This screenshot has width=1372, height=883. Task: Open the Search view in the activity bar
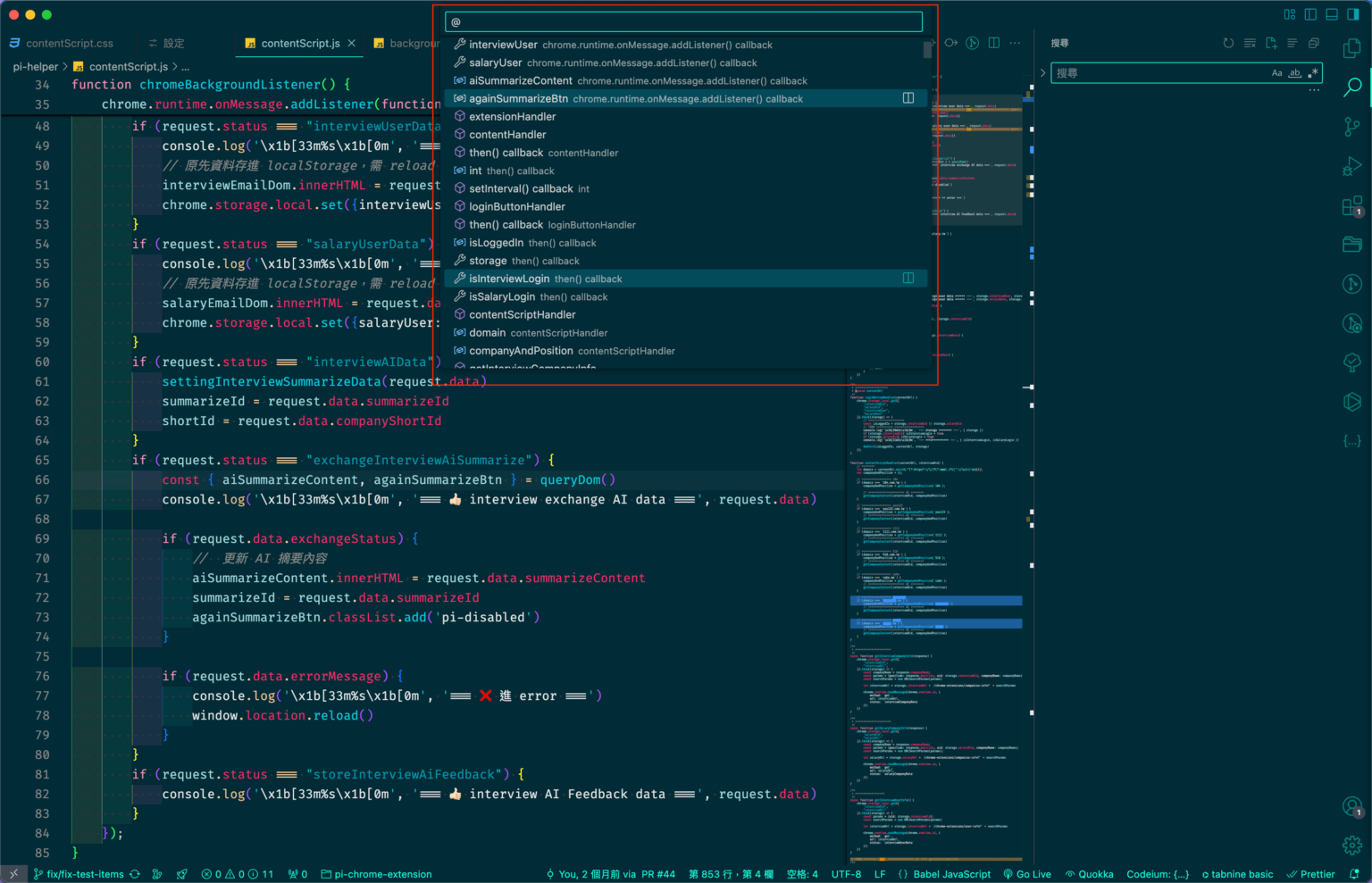tap(1351, 87)
